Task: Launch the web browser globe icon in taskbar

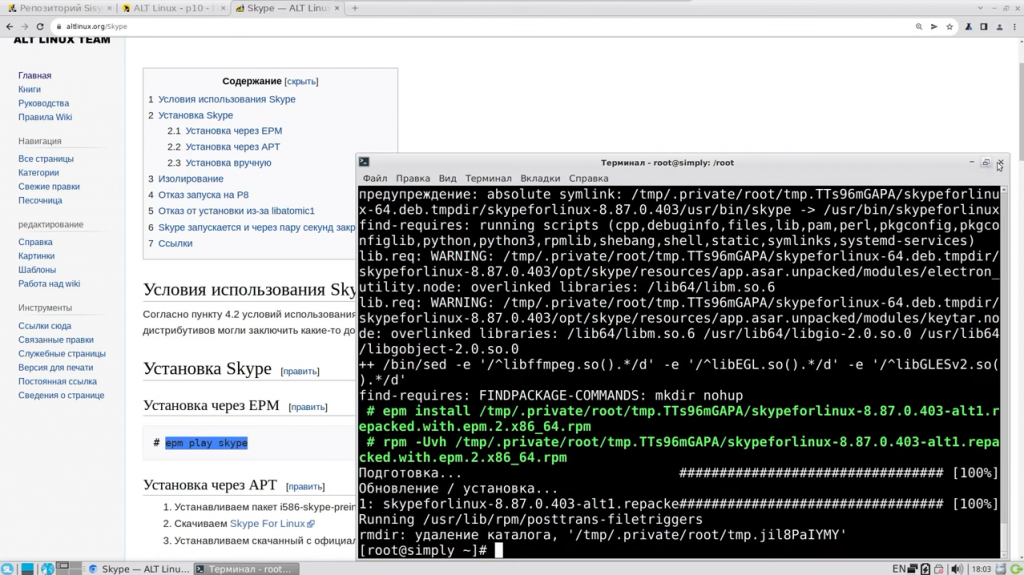Action: 47,568
